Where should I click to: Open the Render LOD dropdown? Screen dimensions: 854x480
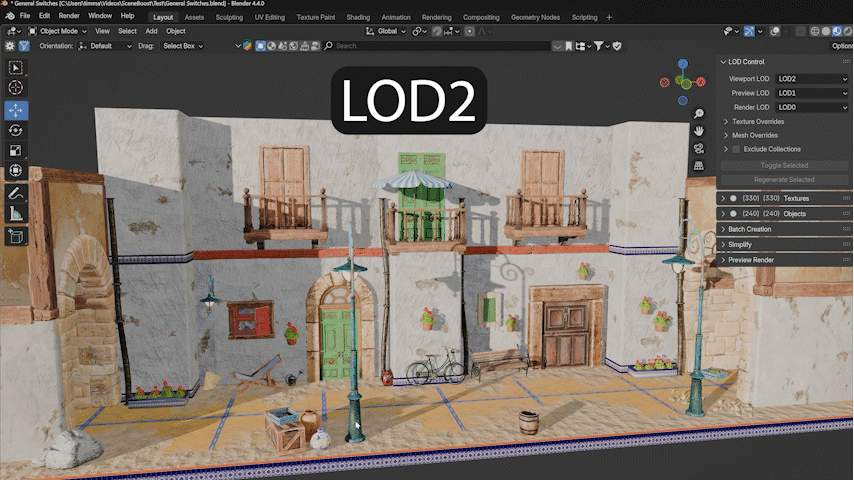(x=811, y=107)
